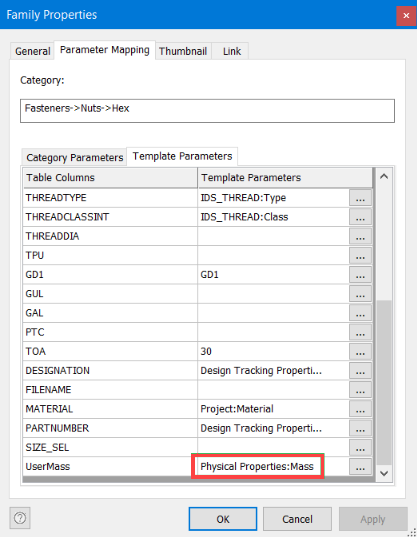Open browse button for THREADTYPE row
Image resolution: width=417 pixels, height=537 pixels.
pyautogui.click(x=360, y=198)
